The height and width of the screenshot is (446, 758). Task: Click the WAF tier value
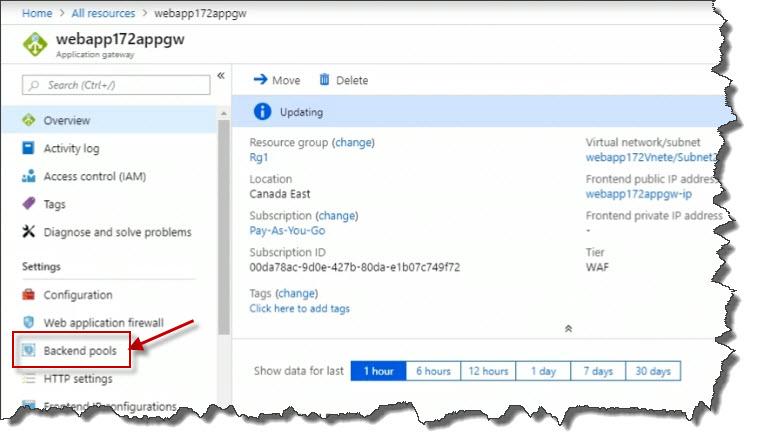pyautogui.click(x=597, y=267)
